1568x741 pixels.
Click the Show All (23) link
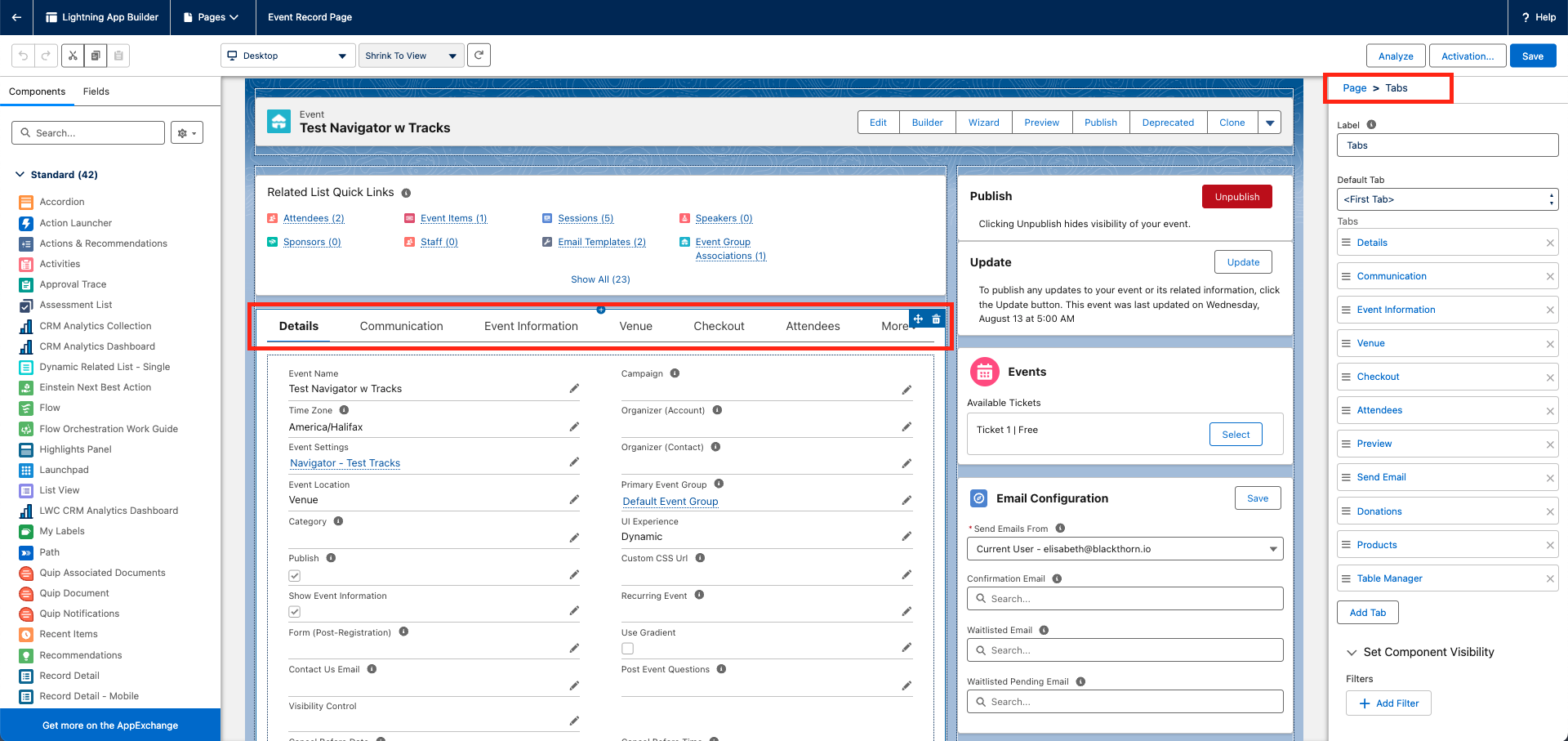coord(600,279)
